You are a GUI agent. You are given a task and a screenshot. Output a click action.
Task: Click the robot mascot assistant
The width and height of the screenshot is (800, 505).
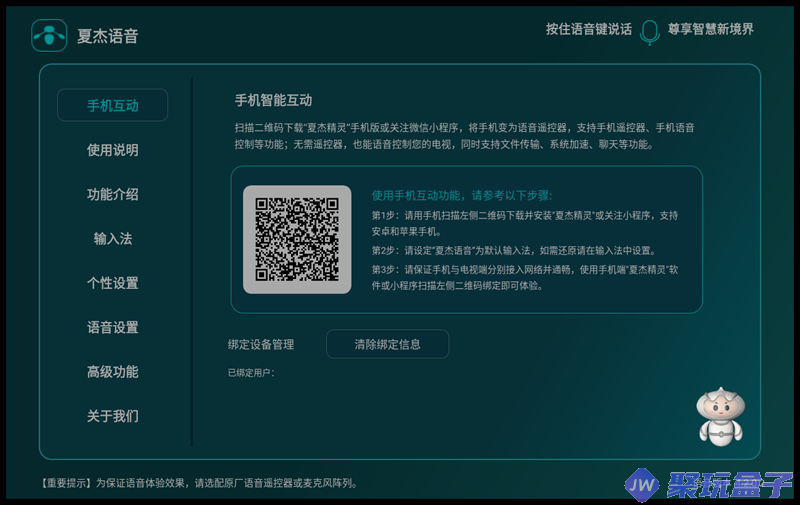tap(720, 417)
